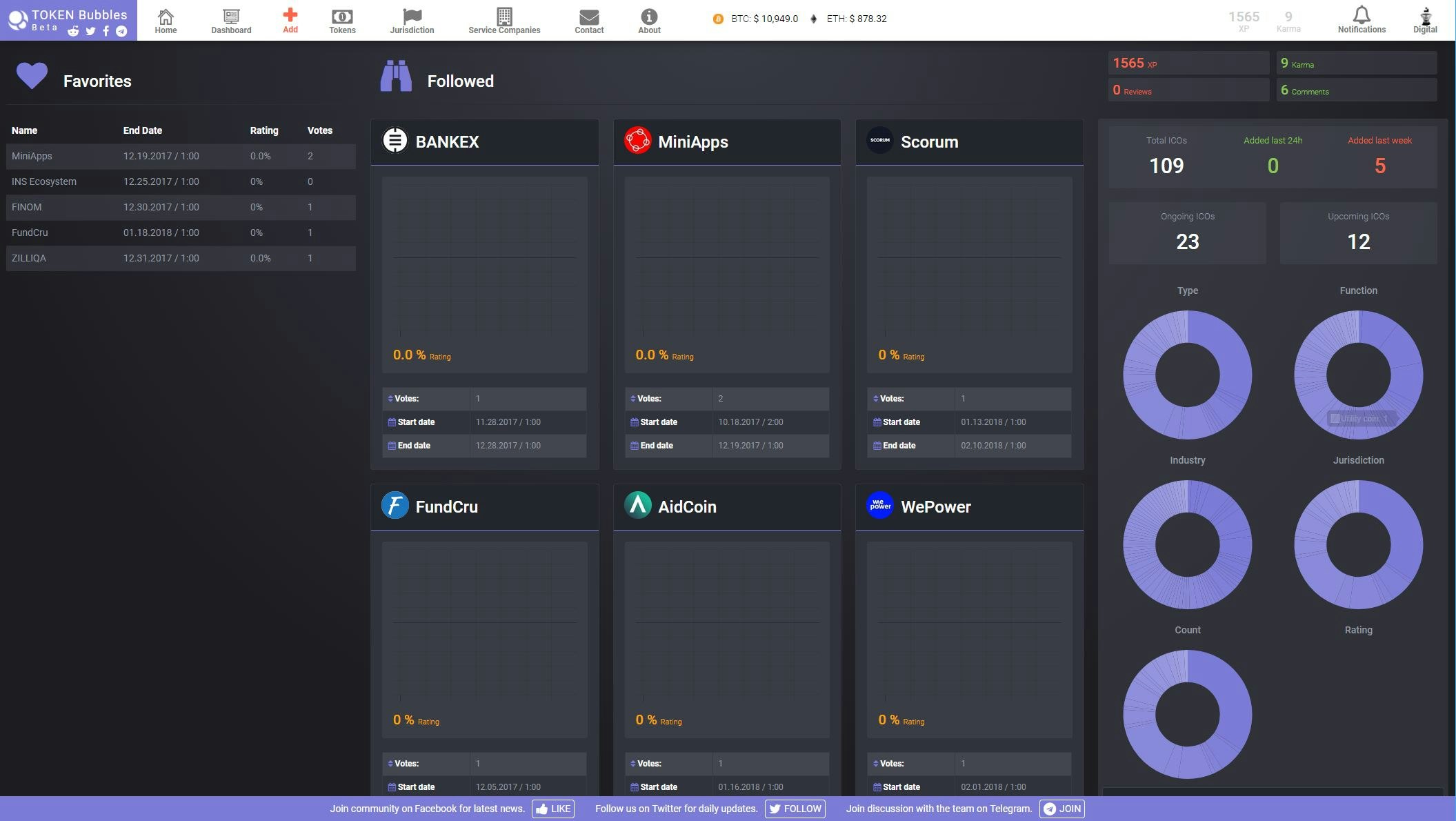The width and height of the screenshot is (1456, 821).
Task: Click the Service Companies building icon
Action: [x=504, y=16]
